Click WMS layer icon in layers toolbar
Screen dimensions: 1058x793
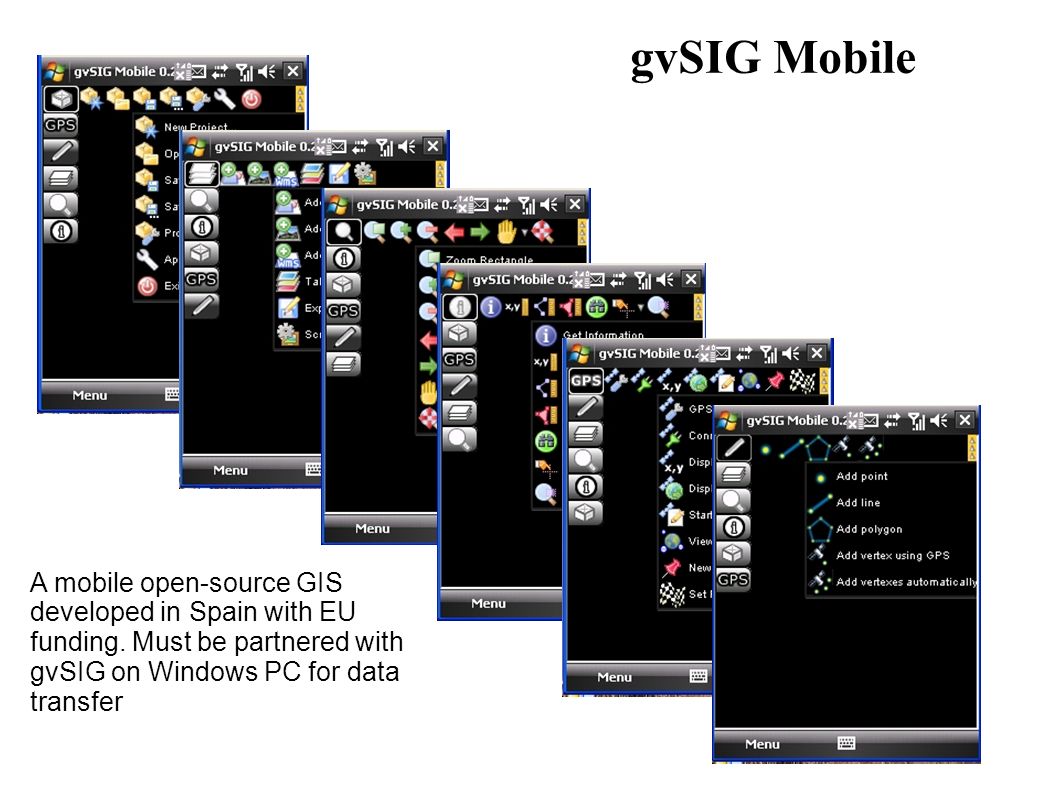pyautogui.click(x=285, y=174)
